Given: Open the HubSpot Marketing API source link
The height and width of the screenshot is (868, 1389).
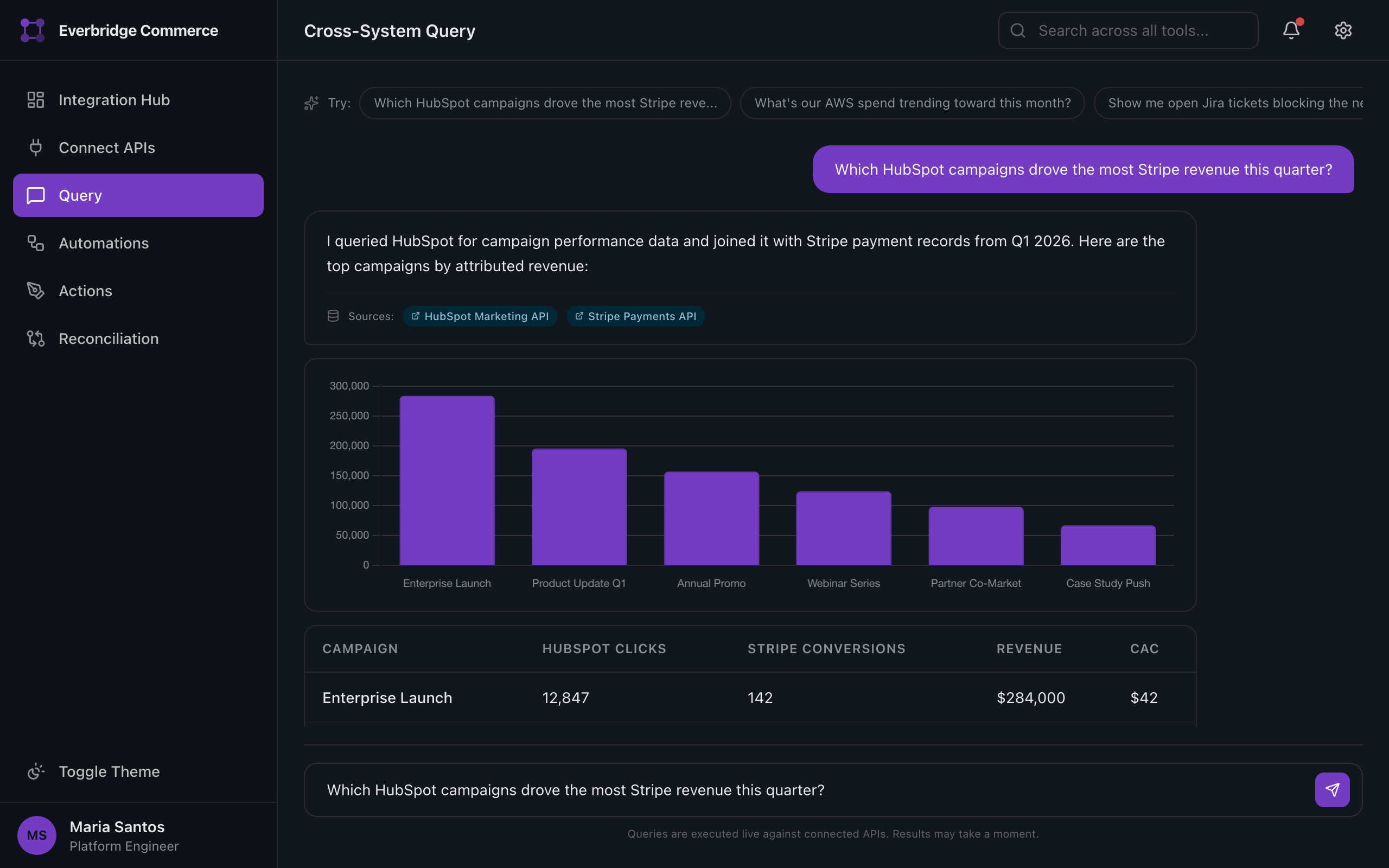Looking at the screenshot, I should coord(480,316).
